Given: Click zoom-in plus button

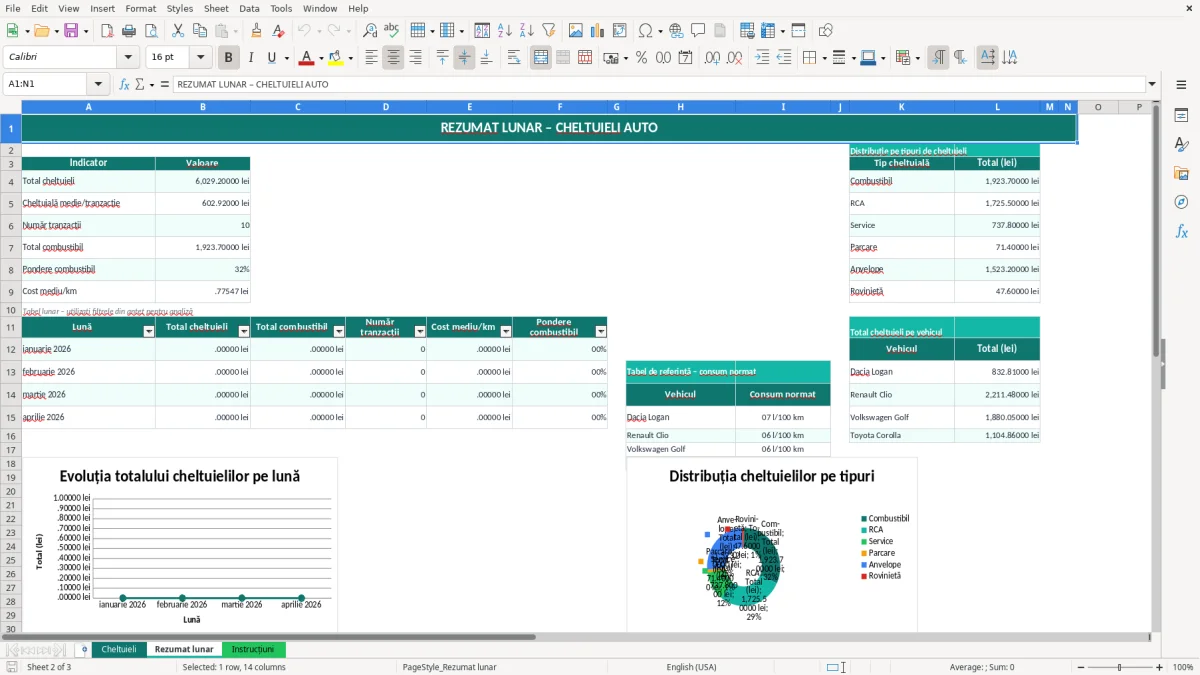Looking at the screenshot, I should pos(1160,667).
